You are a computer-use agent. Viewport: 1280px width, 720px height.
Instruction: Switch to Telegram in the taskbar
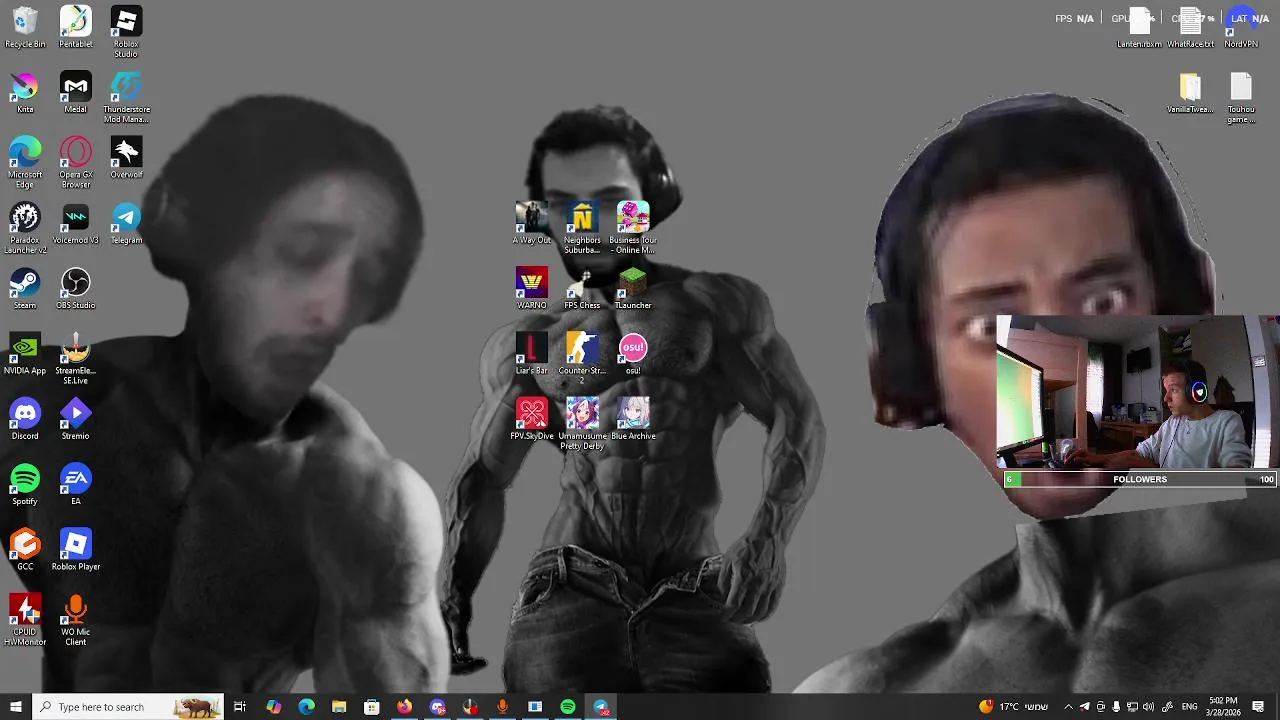click(x=601, y=707)
